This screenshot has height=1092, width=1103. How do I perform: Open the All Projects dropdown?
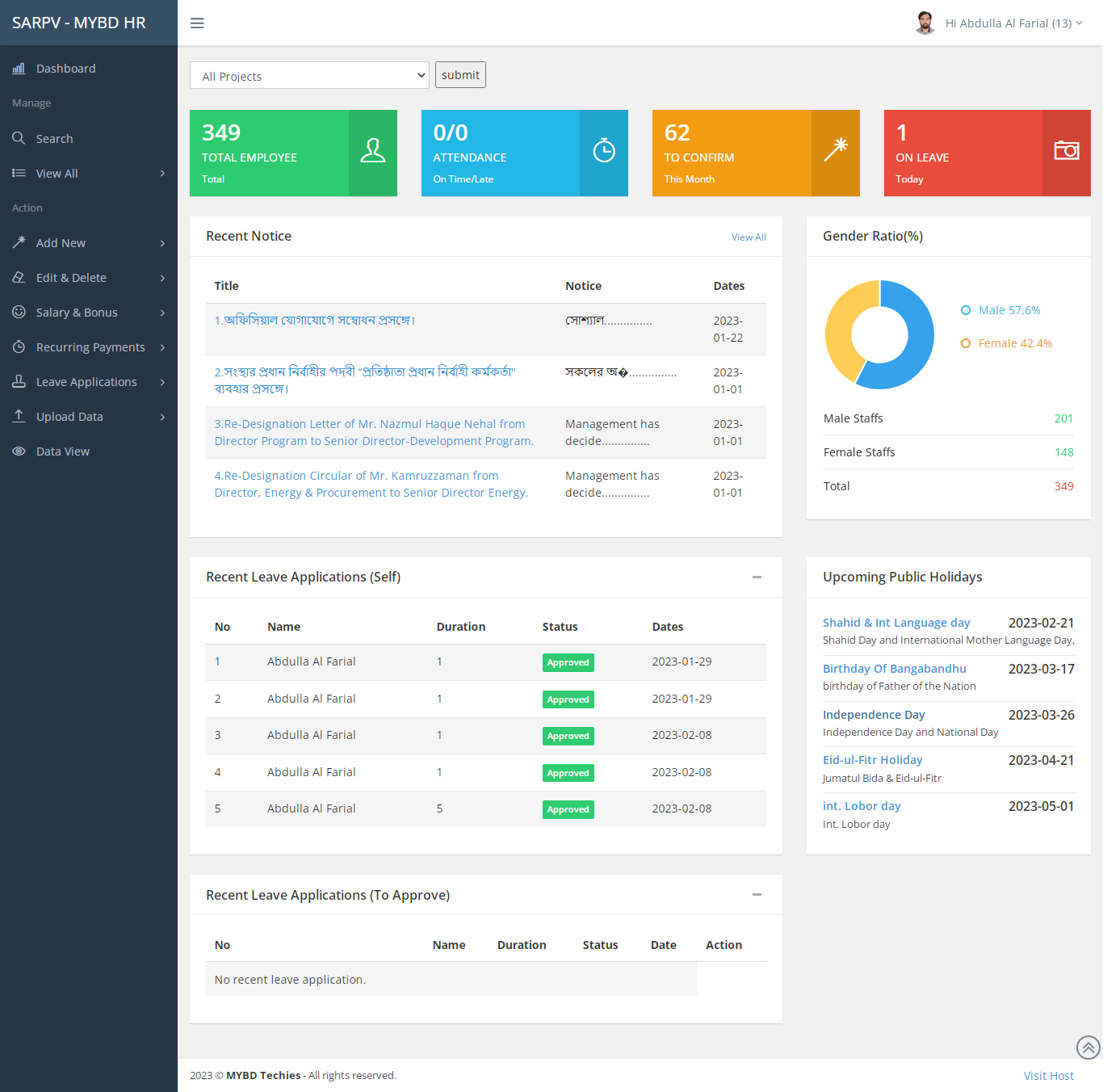(x=309, y=76)
